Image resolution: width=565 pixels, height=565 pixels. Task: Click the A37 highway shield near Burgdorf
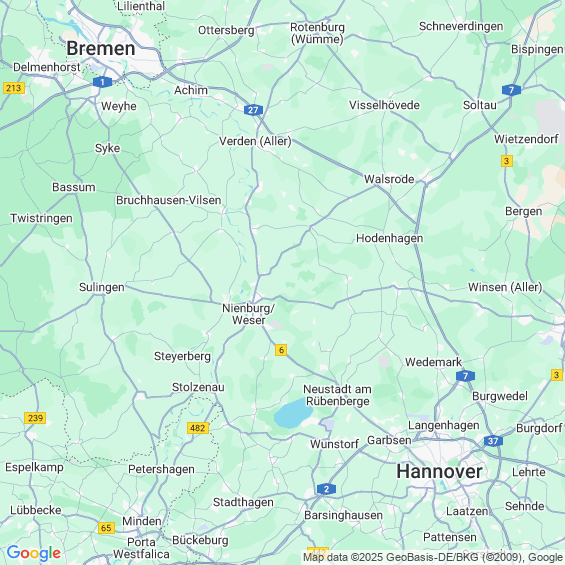[x=493, y=441]
